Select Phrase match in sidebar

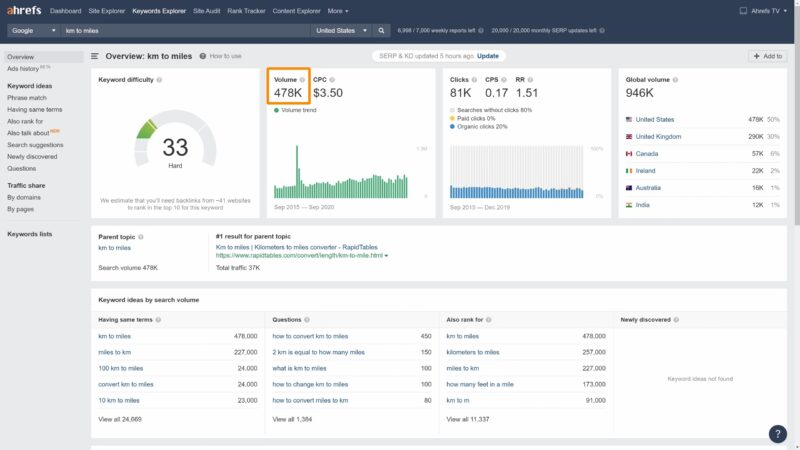pyautogui.click(x=26, y=98)
